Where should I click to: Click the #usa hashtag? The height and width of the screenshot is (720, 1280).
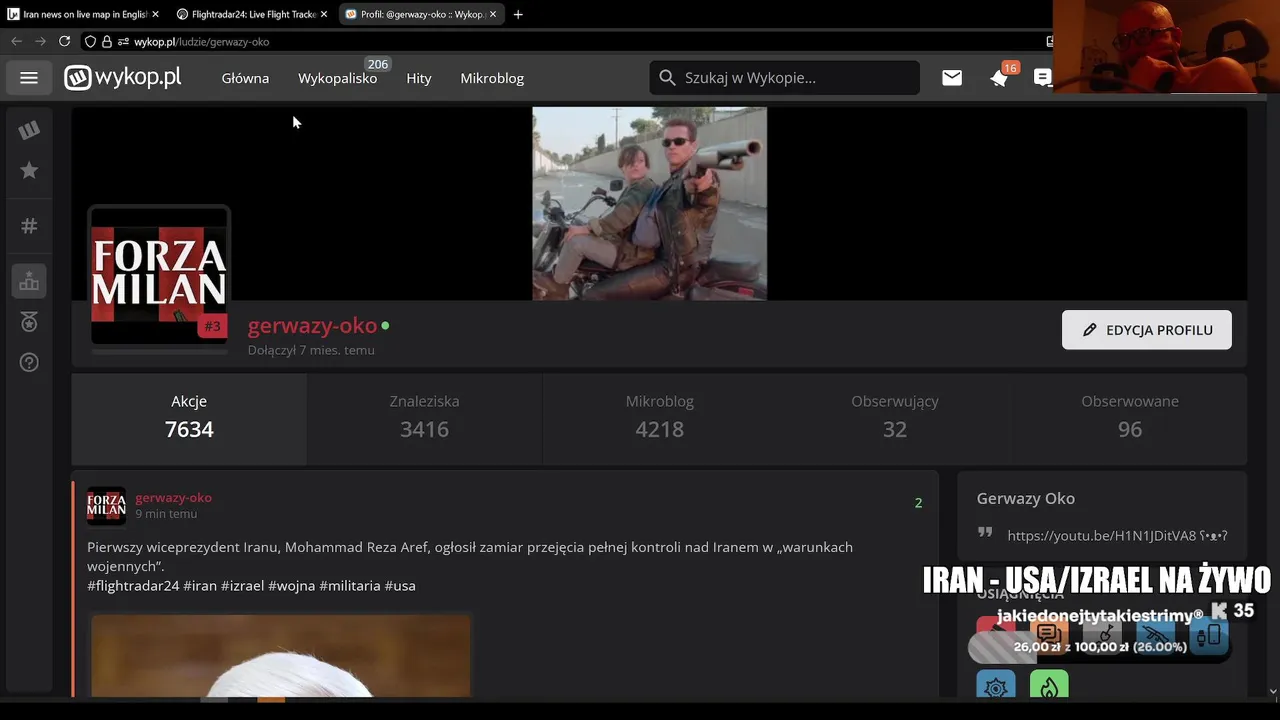pyautogui.click(x=400, y=585)
